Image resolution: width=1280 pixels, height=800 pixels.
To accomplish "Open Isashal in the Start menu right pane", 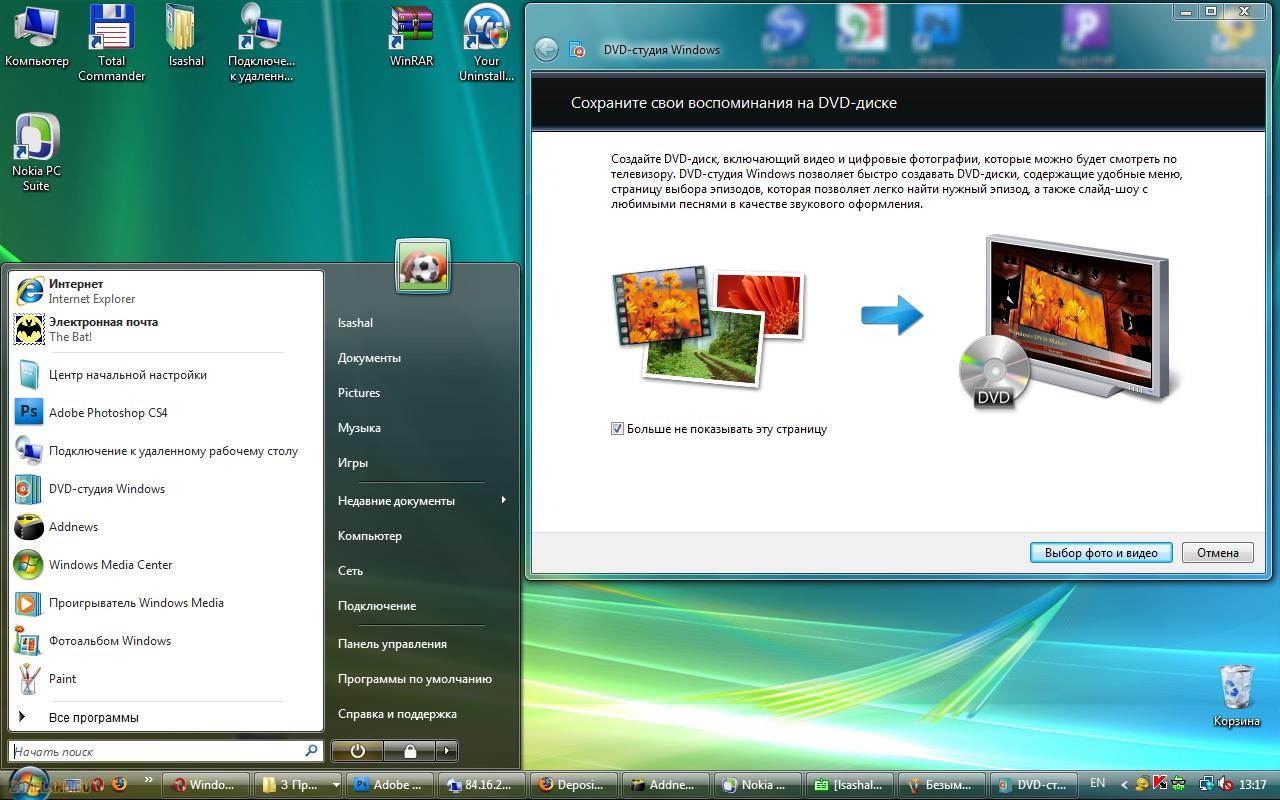I will click(x=355, y=322).
